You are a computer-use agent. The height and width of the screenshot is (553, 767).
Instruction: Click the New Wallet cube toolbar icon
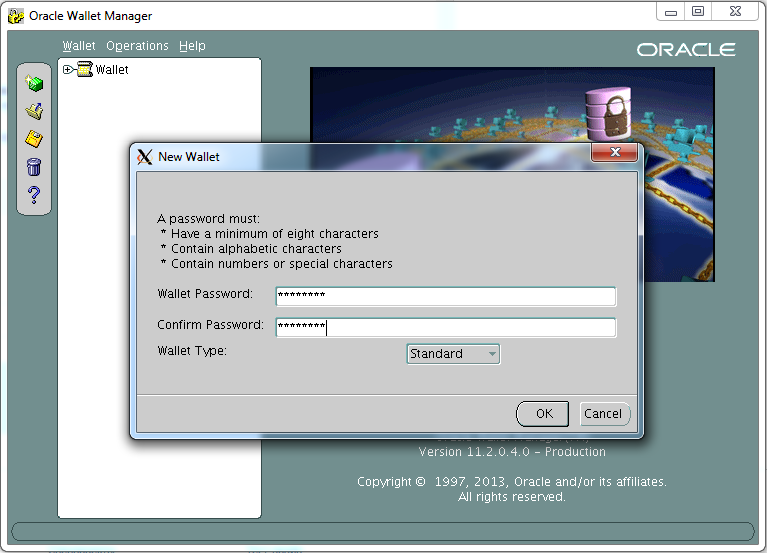click(34, 83)
